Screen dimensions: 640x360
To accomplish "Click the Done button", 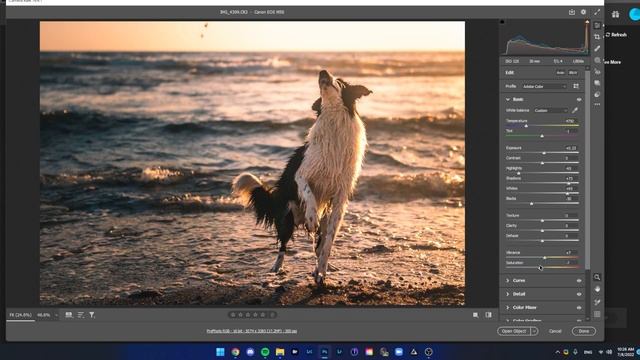I will (584, 331).
